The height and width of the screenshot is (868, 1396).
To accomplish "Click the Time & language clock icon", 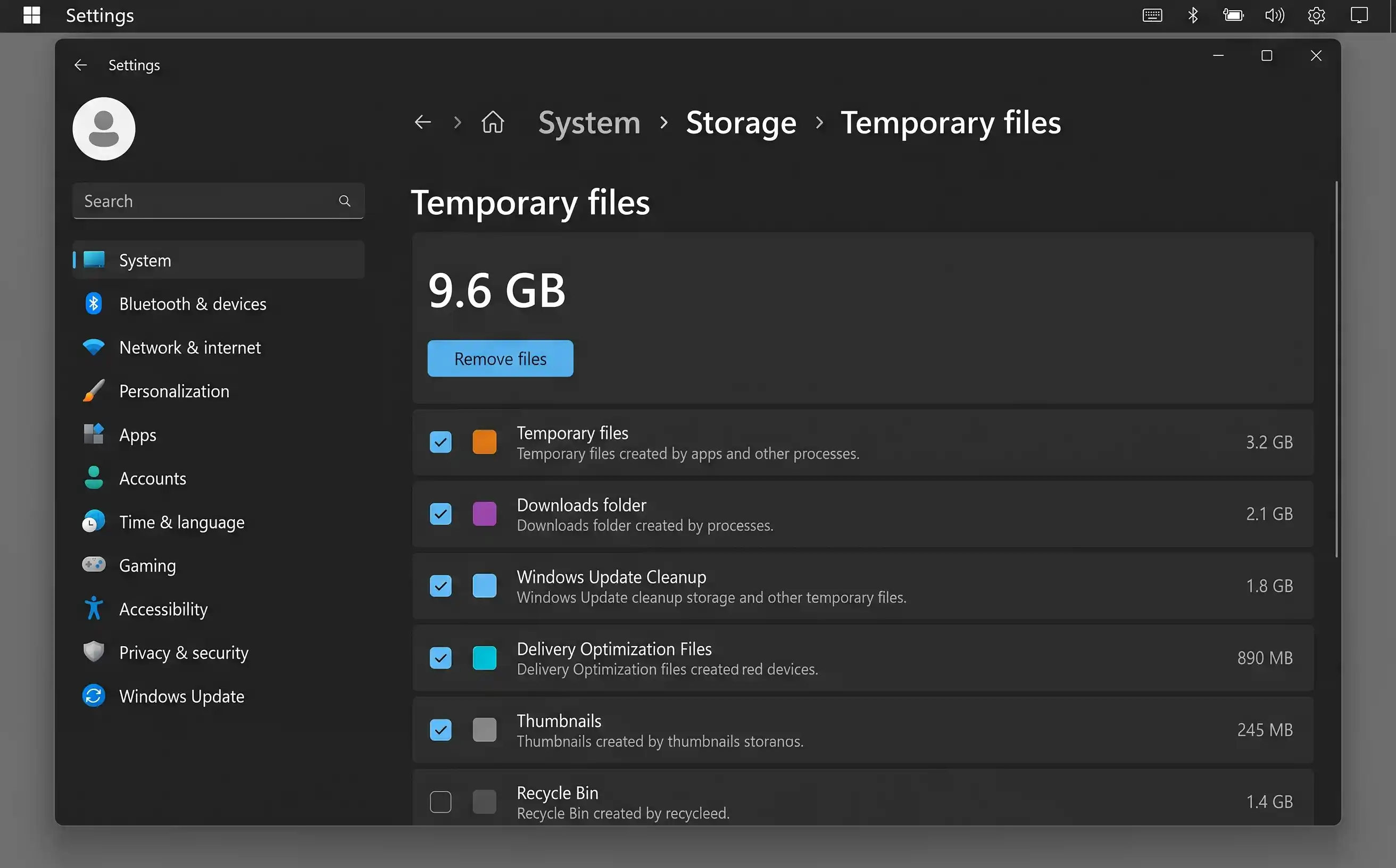I will (94, 522).
